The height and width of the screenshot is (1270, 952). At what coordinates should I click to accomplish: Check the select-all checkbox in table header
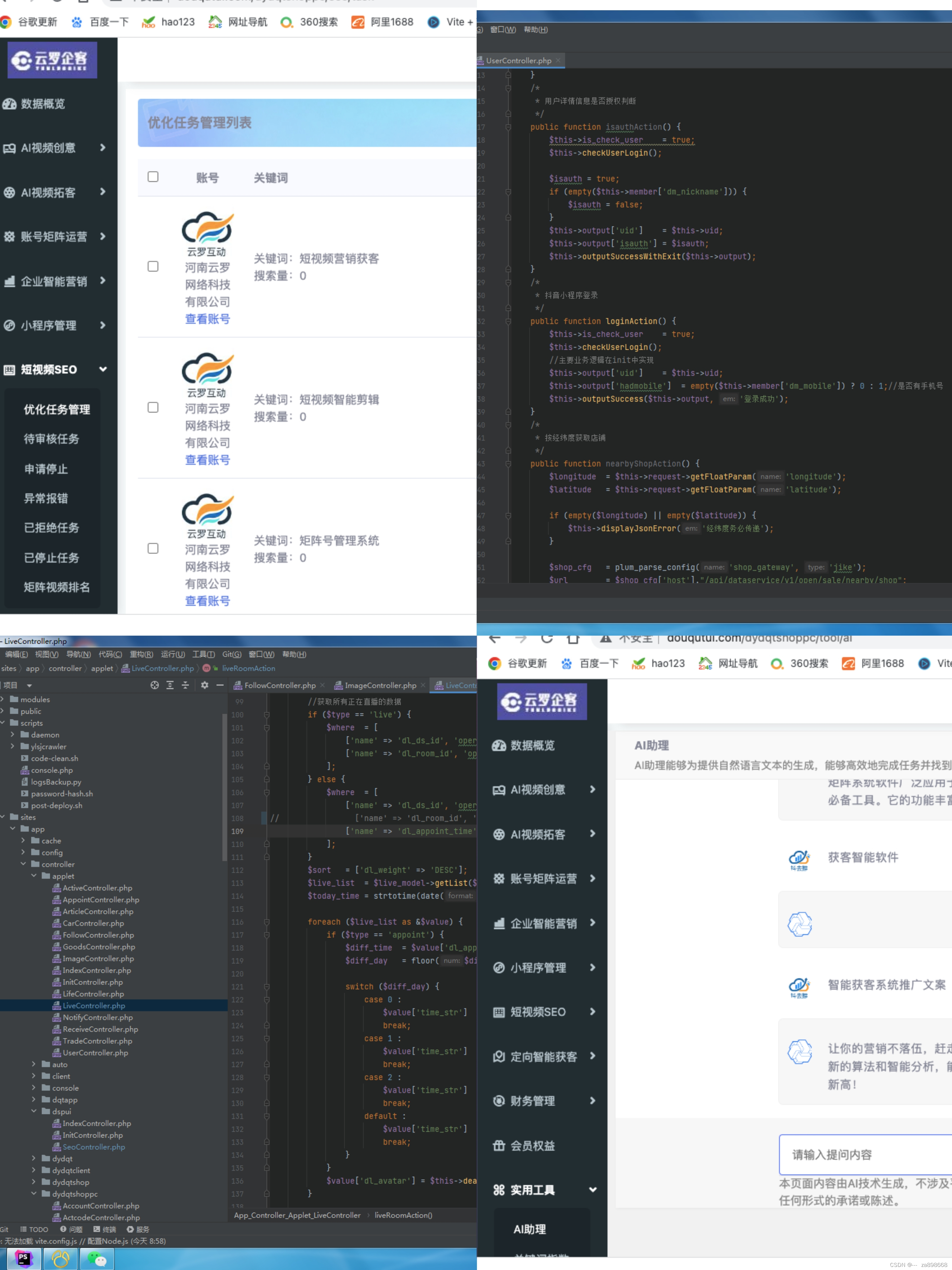[x=153, y=177]
